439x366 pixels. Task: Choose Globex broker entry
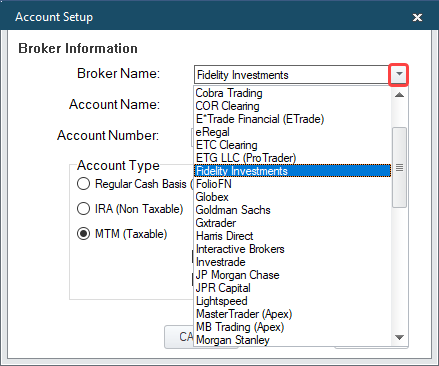click(x=292, y=197)
